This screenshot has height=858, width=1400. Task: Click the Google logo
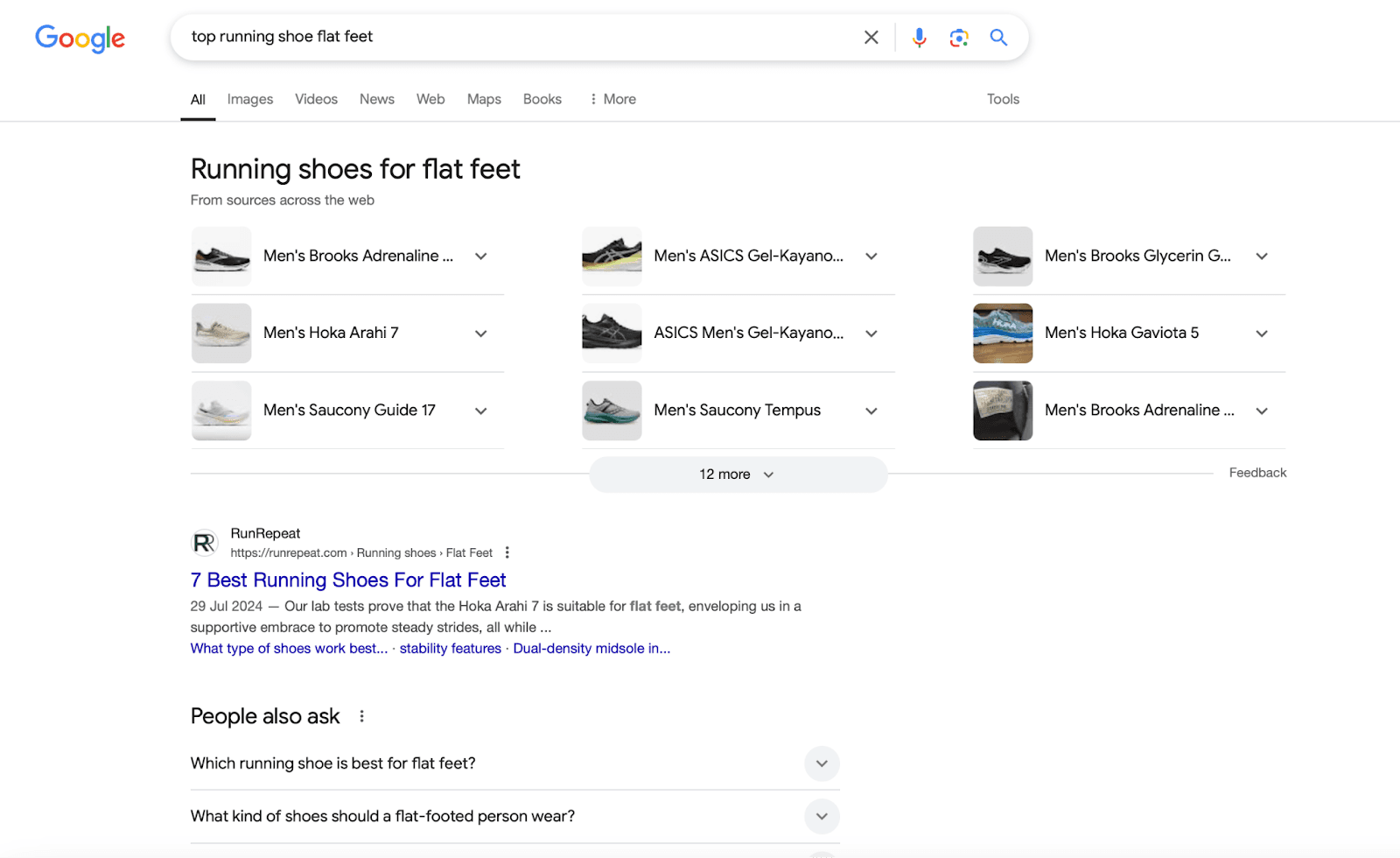[x=80, y=39]
